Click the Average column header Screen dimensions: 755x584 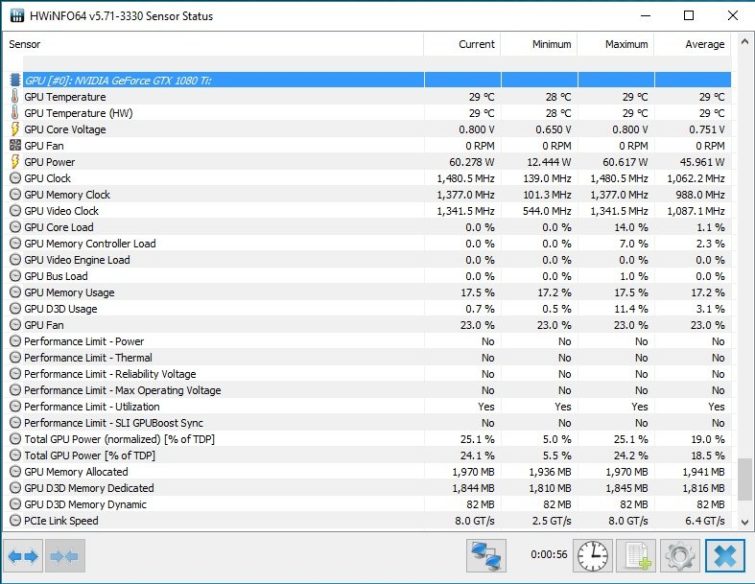(x=693, y=44)
